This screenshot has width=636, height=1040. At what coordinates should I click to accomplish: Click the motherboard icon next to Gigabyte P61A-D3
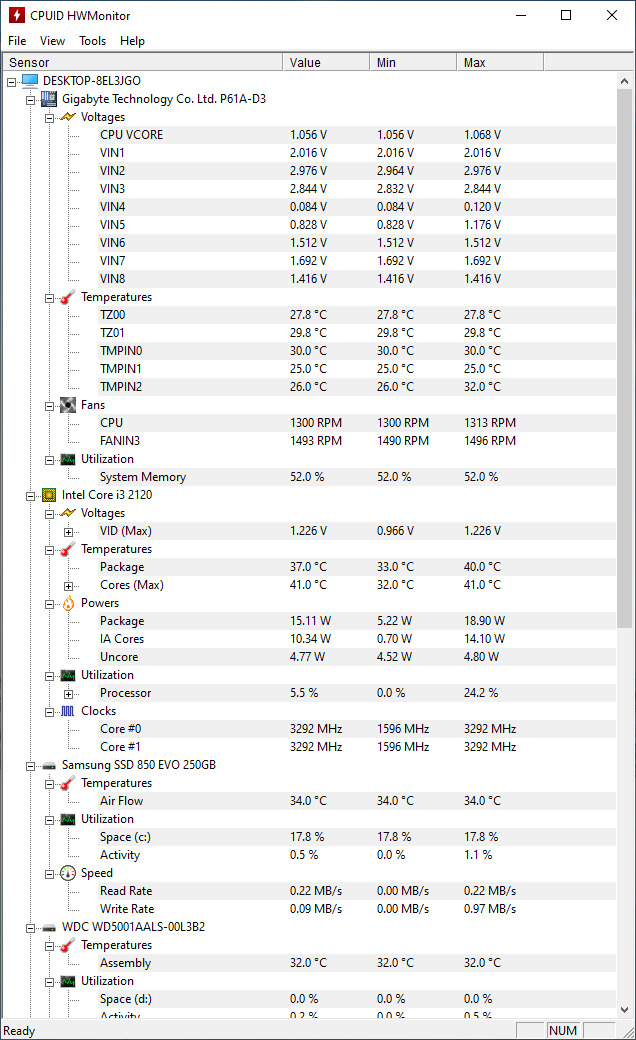click(49, 99)
